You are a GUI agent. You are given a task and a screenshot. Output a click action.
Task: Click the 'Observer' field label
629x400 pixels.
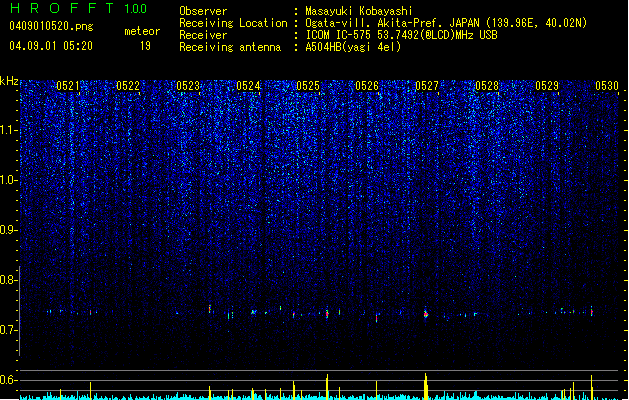tap(203, 11)
